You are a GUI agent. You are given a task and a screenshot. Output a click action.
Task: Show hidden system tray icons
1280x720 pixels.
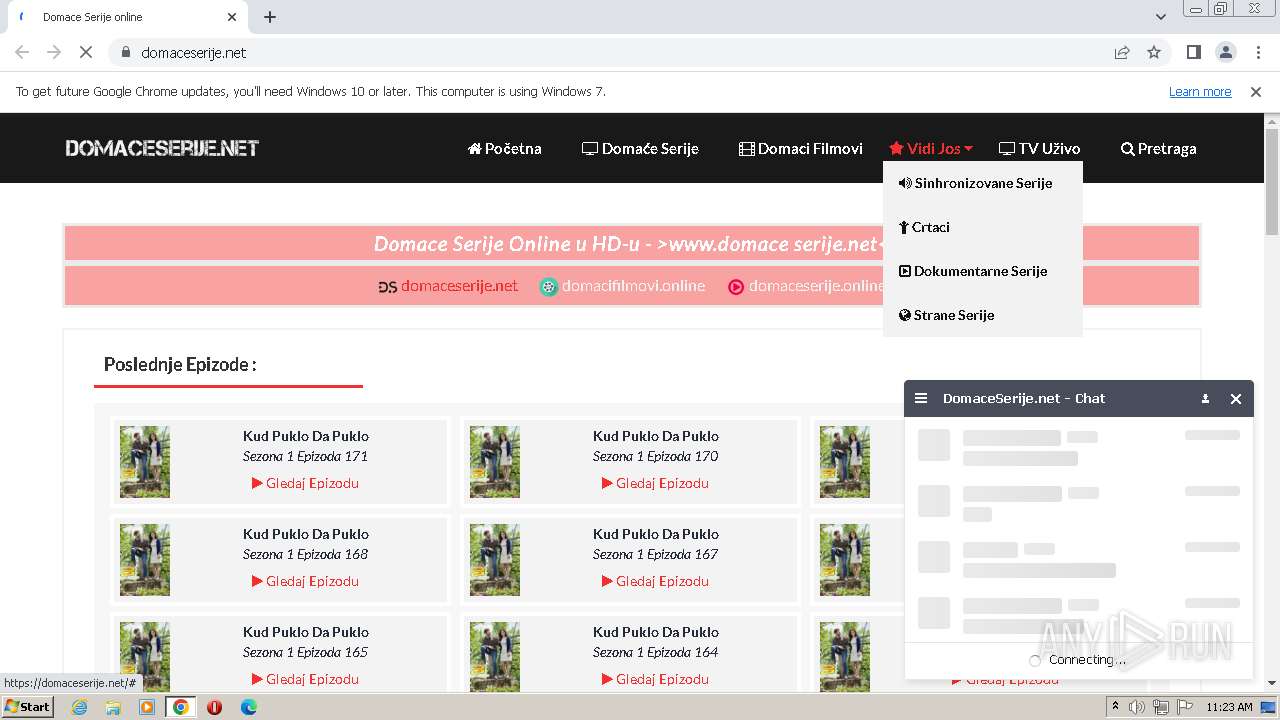(1116, 707)
